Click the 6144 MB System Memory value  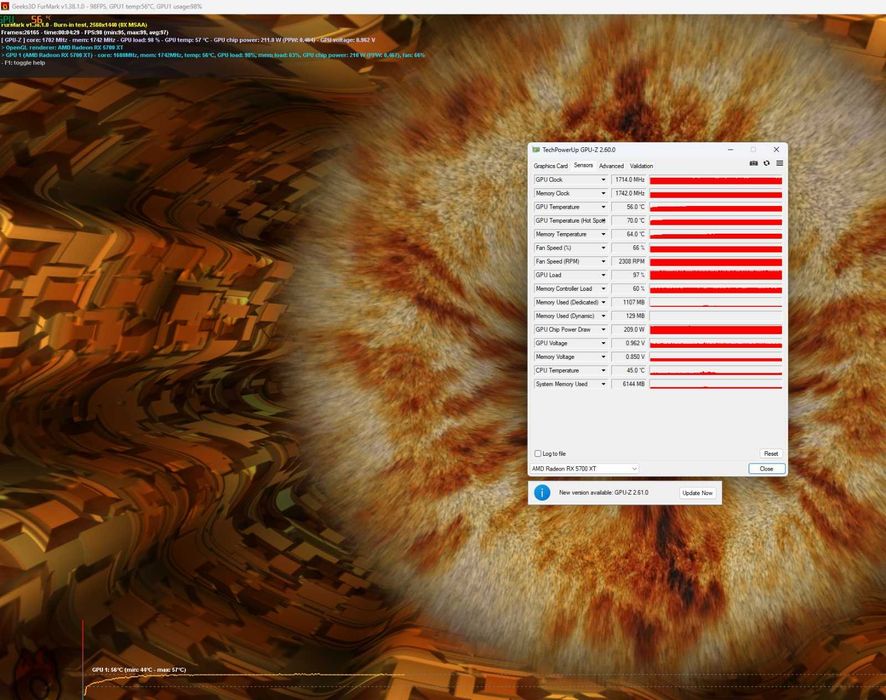[629, 384]
